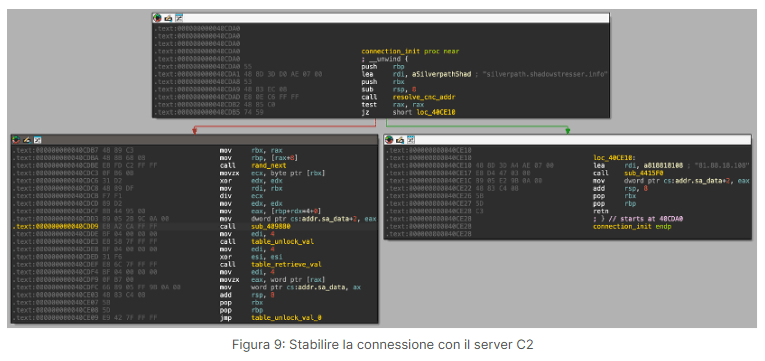Click the color icon on the rand_next node

point(16,140)
